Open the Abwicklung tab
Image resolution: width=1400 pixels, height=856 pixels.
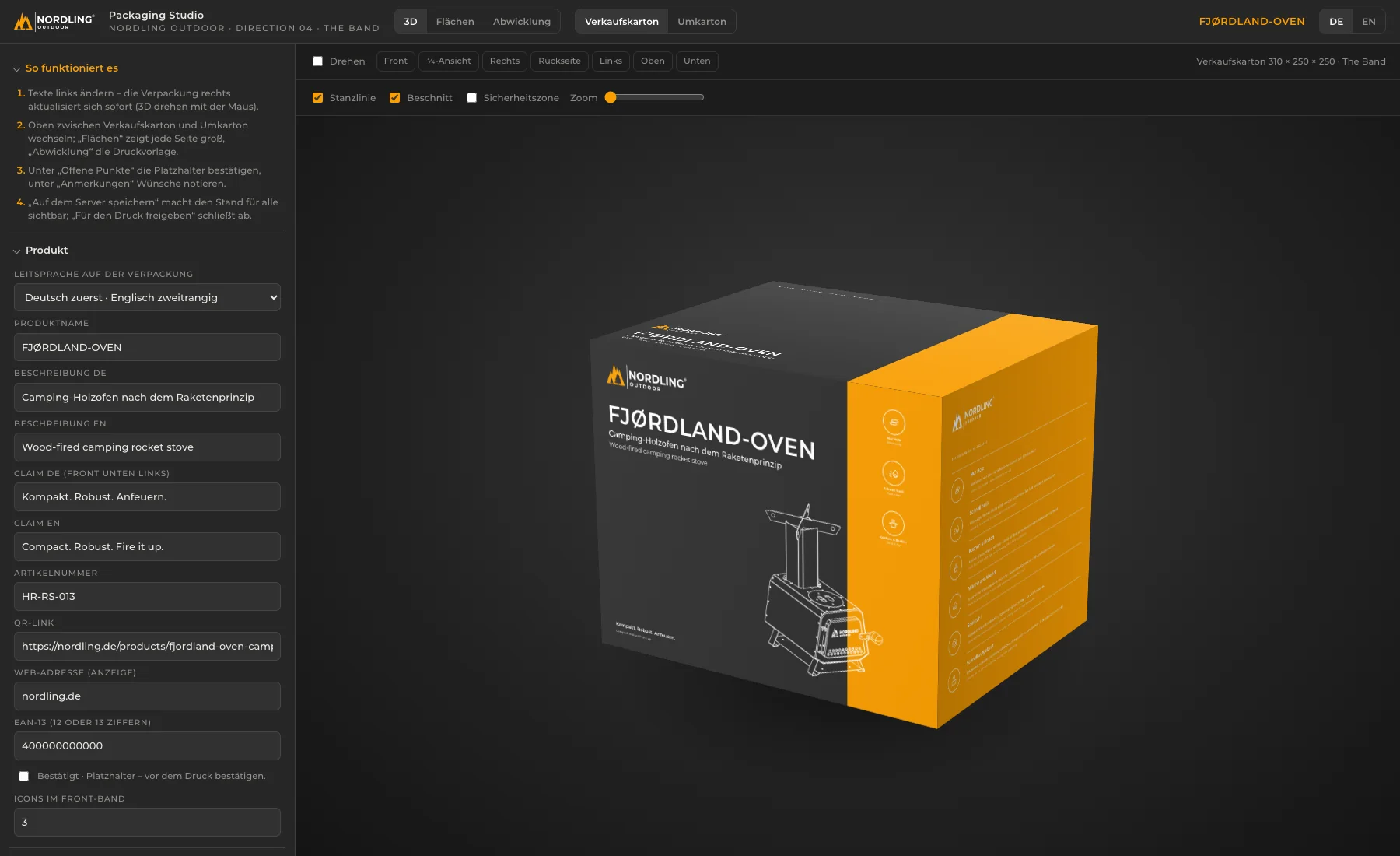point(522,22)
